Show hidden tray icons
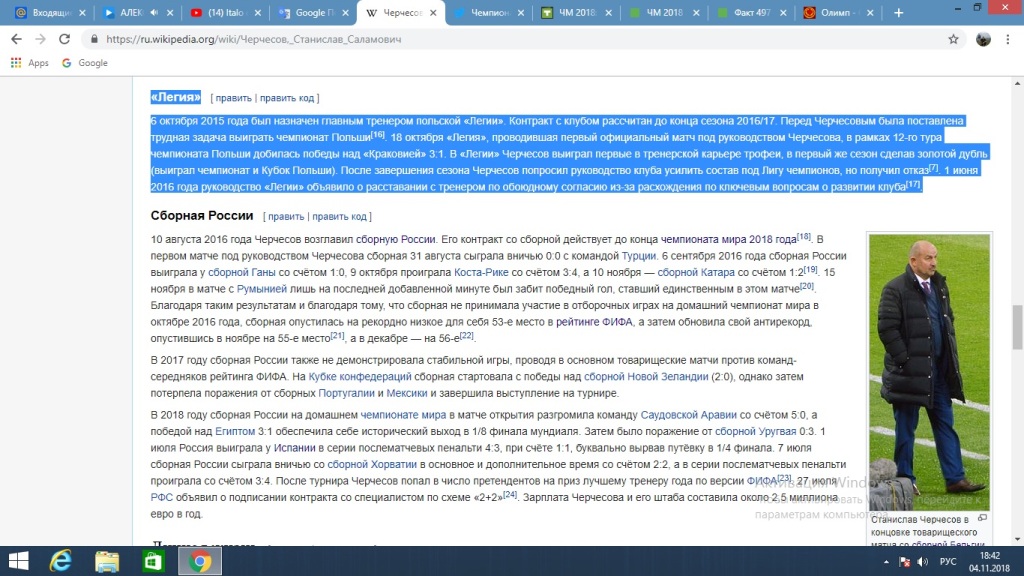Image resolution: width=1024 pixels, height=576 pixels. tap(886, 562)
